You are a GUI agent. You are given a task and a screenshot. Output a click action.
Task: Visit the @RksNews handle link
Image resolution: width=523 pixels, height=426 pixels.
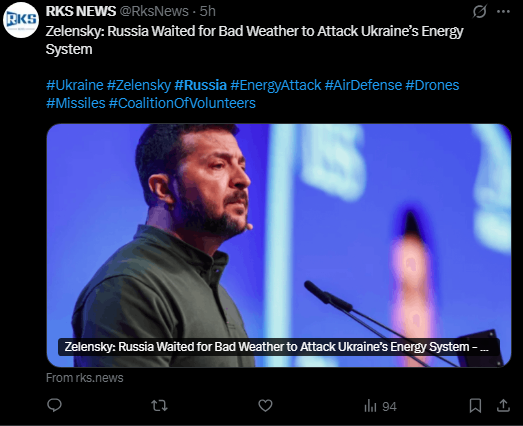coord(154,12)
